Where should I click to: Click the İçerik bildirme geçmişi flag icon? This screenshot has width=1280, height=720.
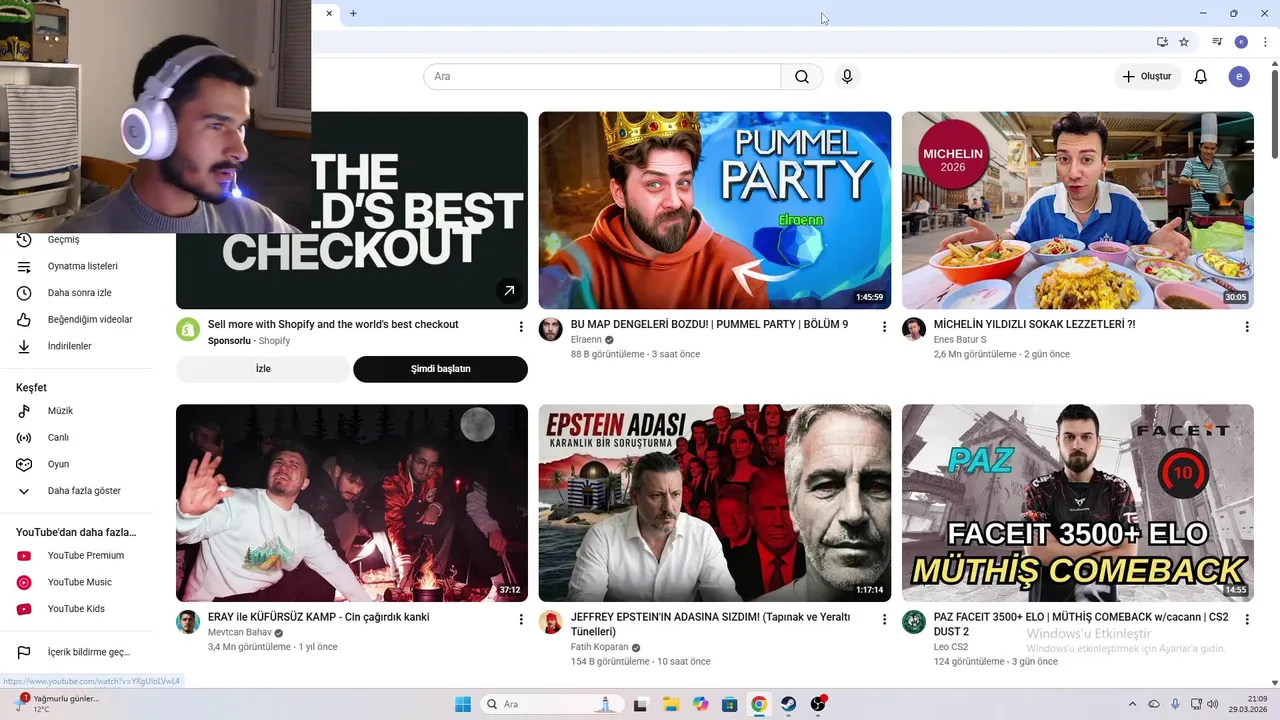(24, 653)
